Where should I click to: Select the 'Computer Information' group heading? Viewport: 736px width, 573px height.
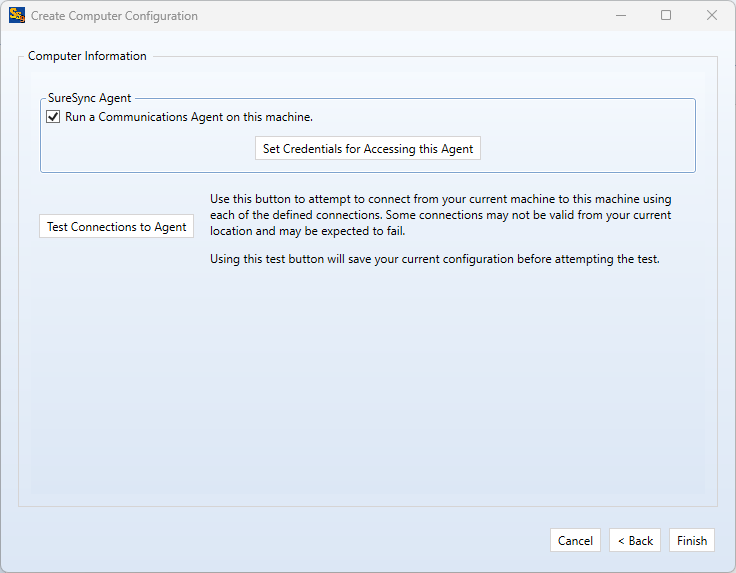87,56
